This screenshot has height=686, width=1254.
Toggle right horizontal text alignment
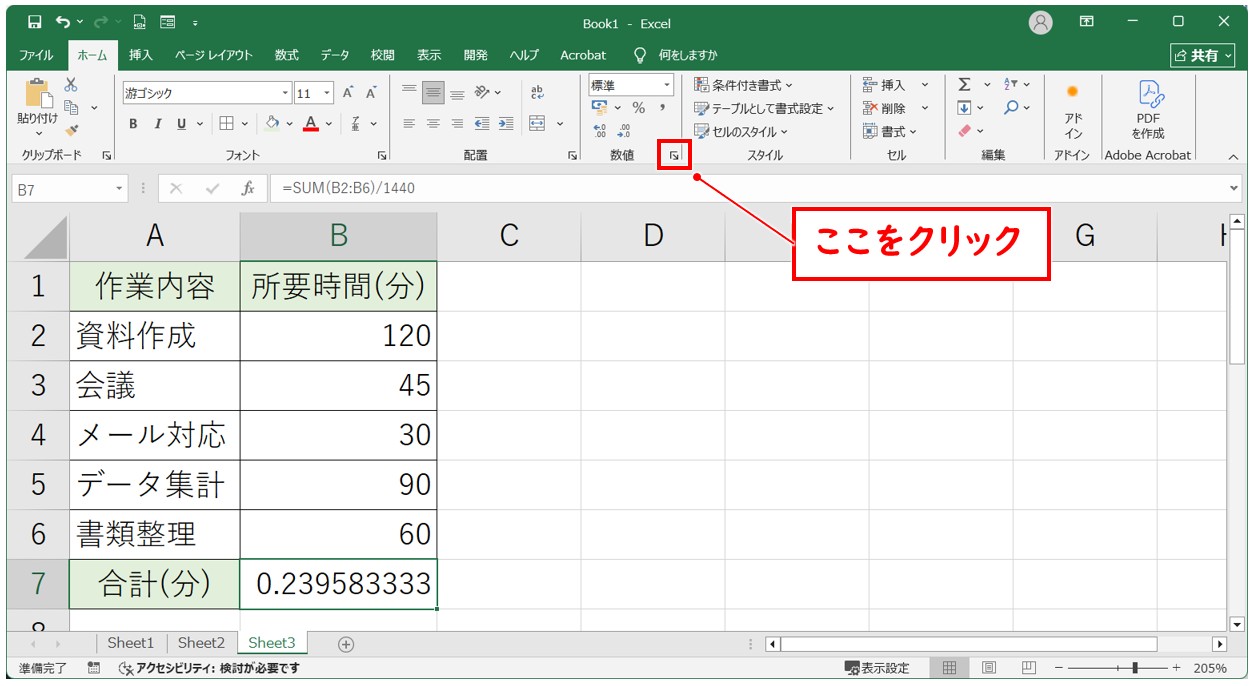tap(457, 124)
